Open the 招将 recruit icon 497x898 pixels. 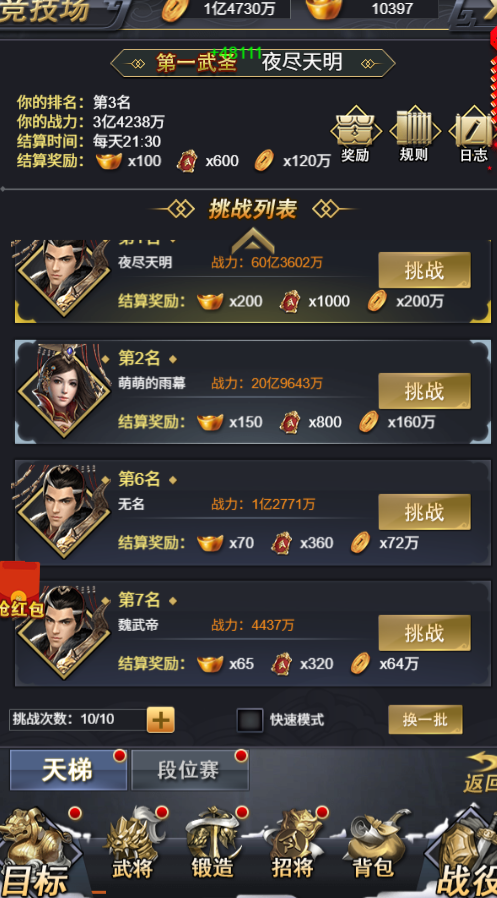[x=293, y=844]
